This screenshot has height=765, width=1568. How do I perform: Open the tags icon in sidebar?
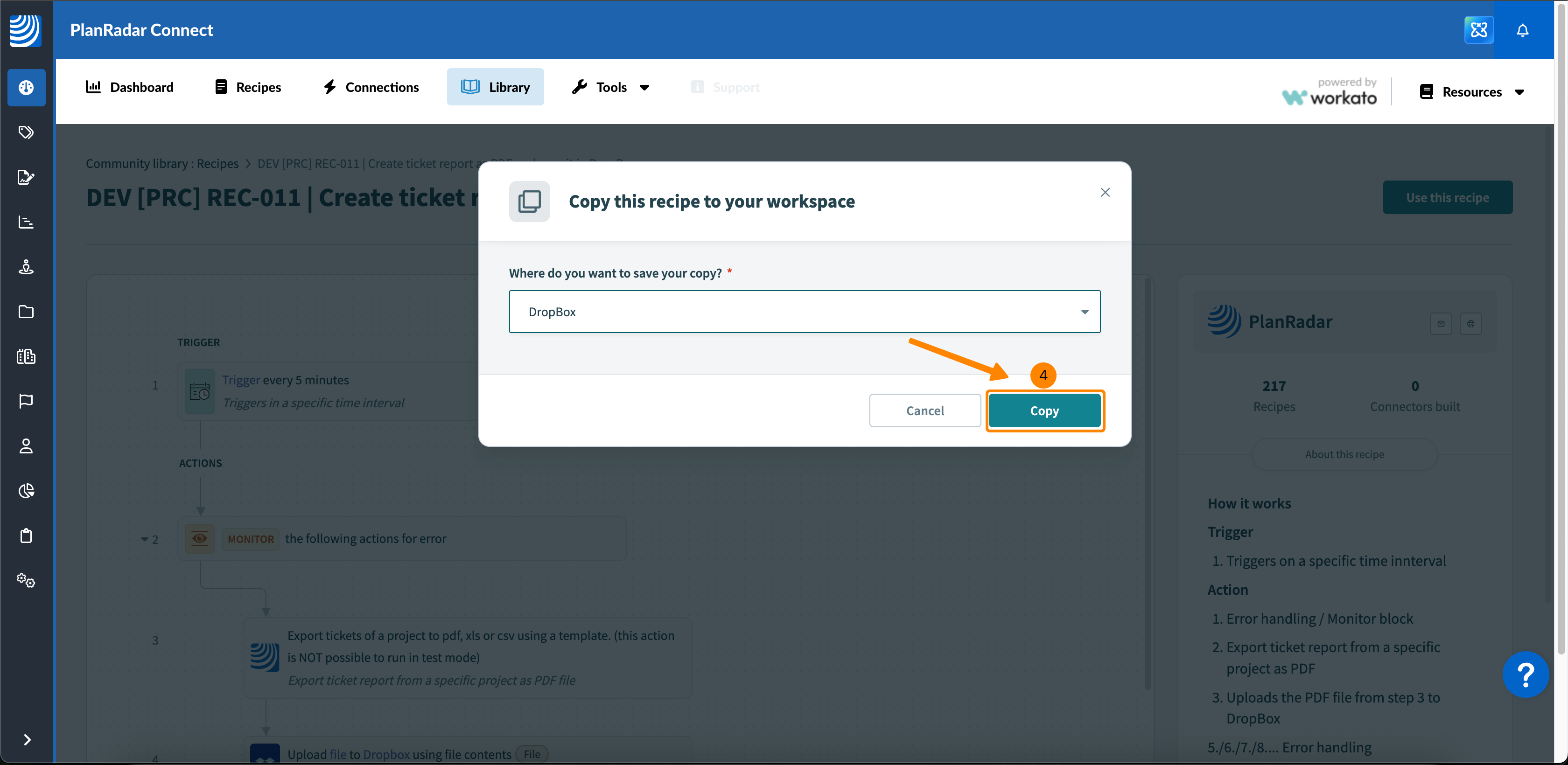click(x=26, y=132)
